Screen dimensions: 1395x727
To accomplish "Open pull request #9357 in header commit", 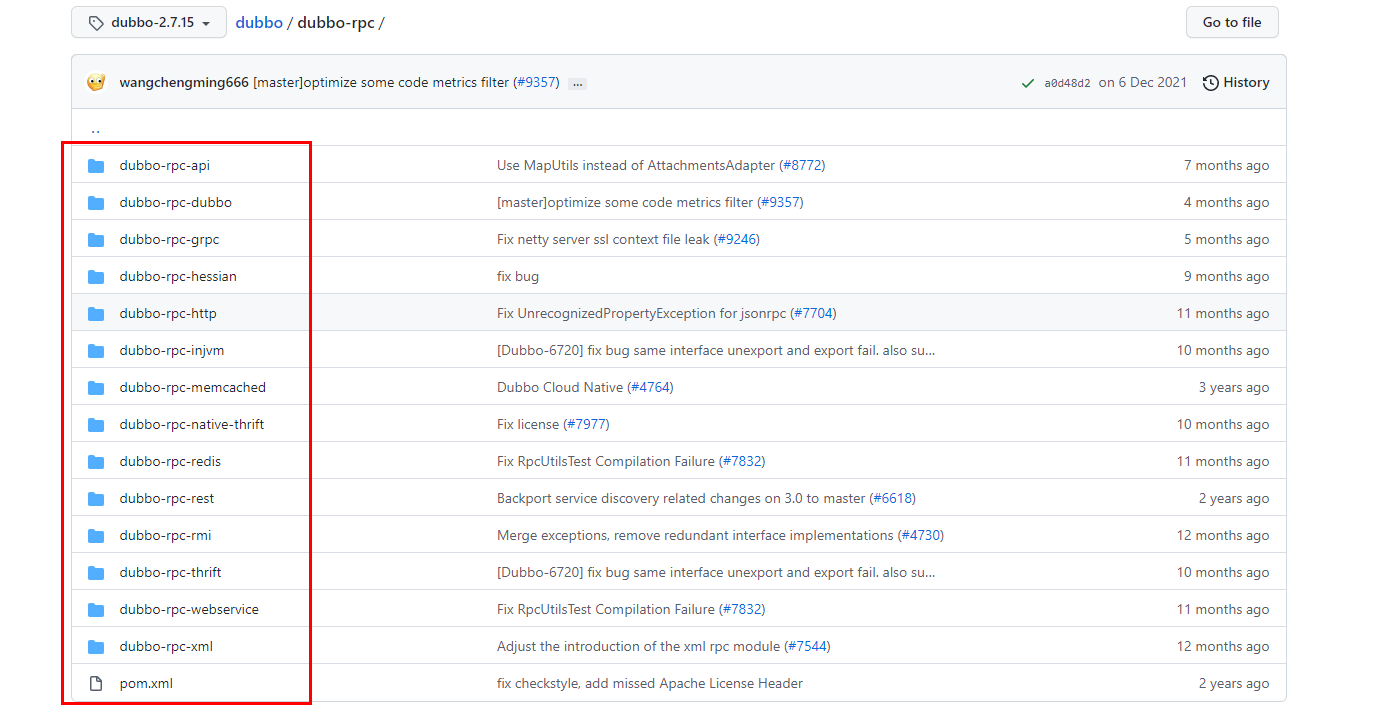I will click(x=536, y=82).
